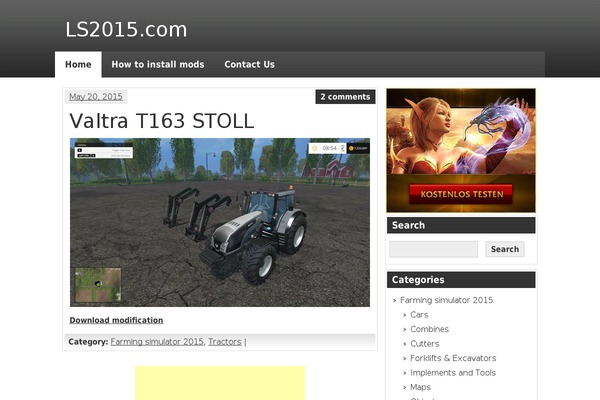Click the Search submit button

tap(505, 249)
